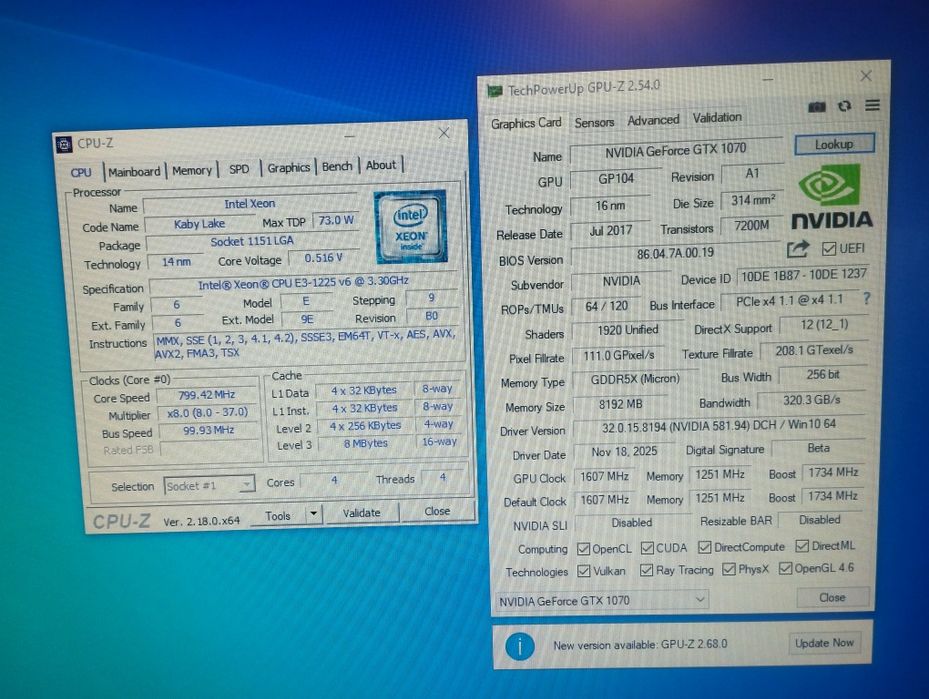Click the GPU name field NVIDIA GeForce GTX 1070
The image size is (929, 699).
[x=676, y=150]
